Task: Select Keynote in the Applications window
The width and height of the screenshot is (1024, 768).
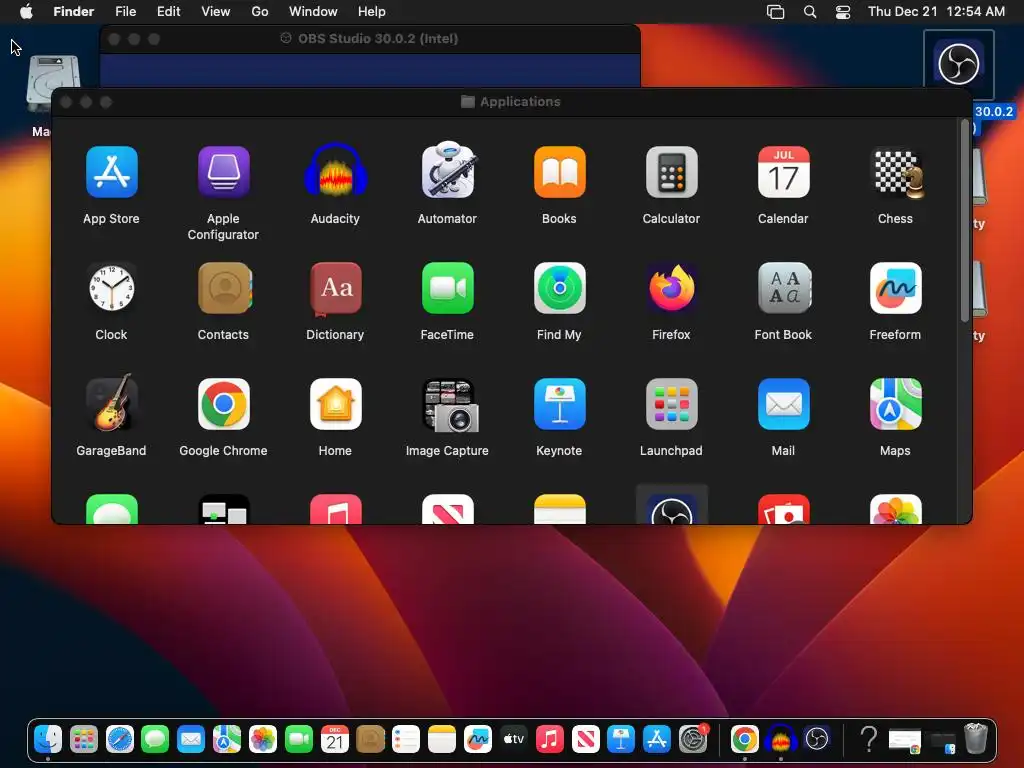Action: pyautogui.click(x=560, y=404)
